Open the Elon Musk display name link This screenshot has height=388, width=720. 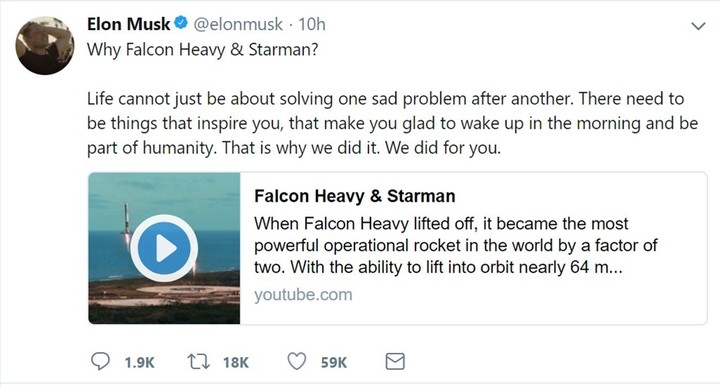[x=129, y=24]
